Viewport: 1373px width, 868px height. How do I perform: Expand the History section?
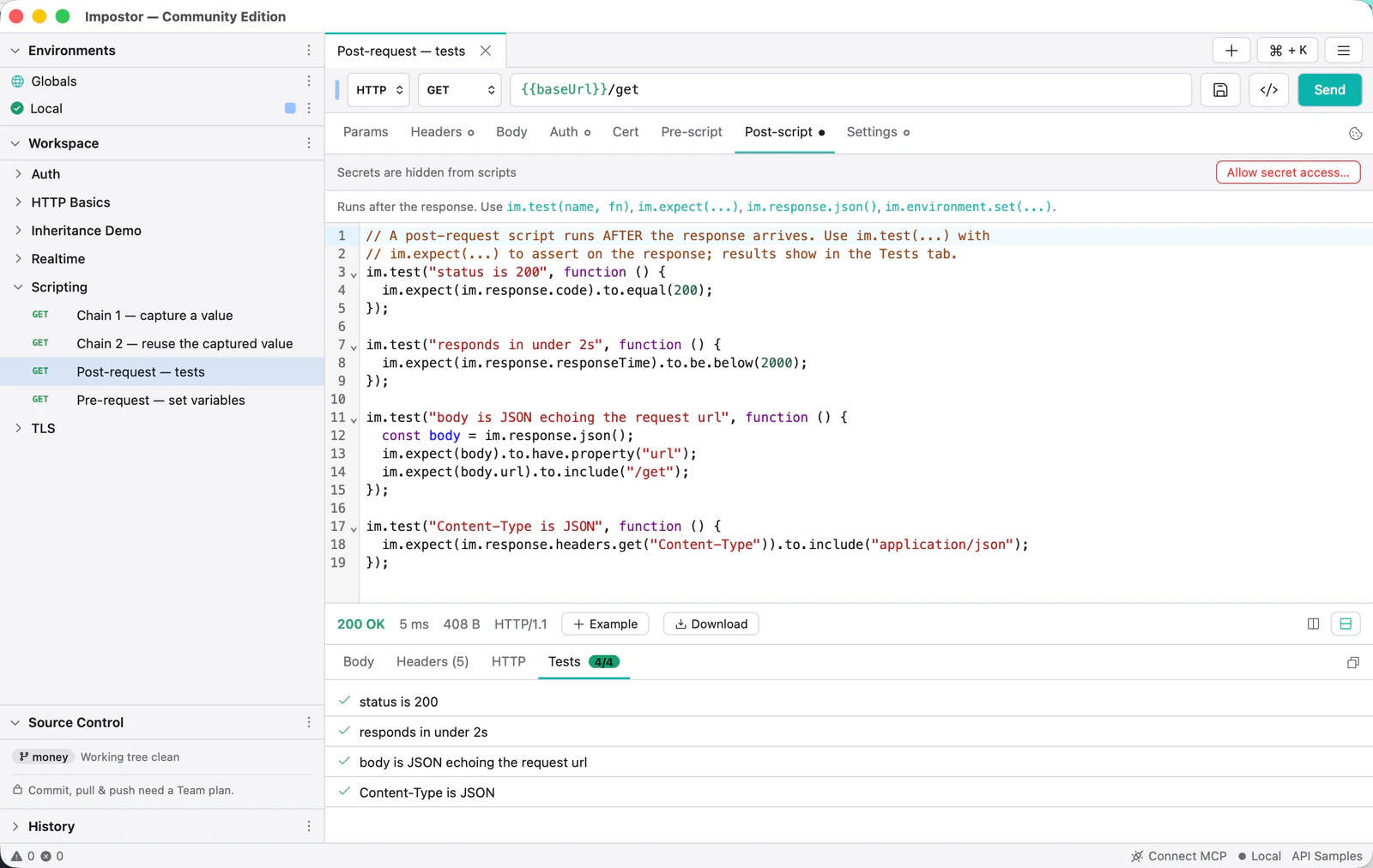point(15,826)
